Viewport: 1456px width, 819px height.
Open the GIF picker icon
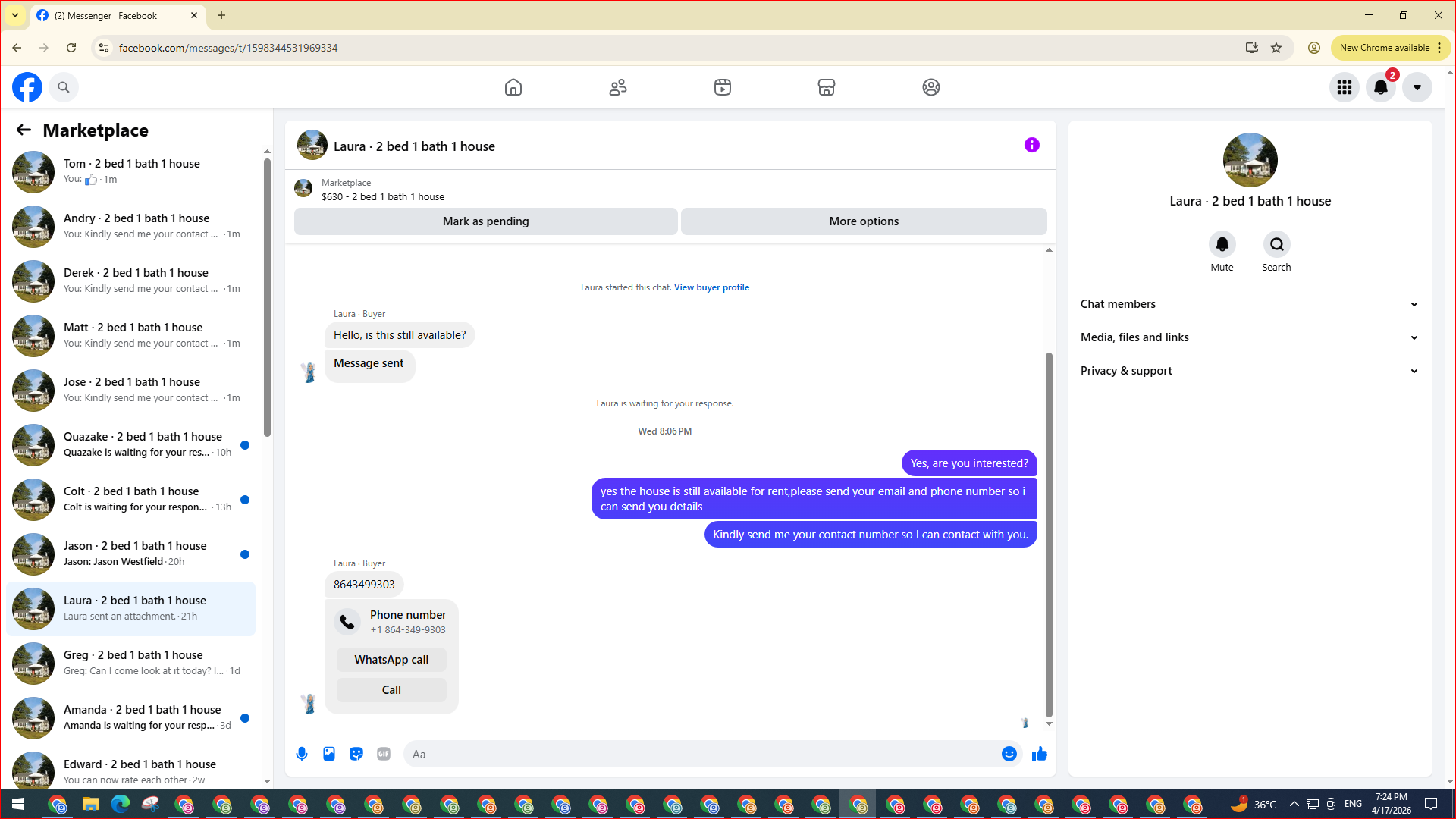[384, 754]
